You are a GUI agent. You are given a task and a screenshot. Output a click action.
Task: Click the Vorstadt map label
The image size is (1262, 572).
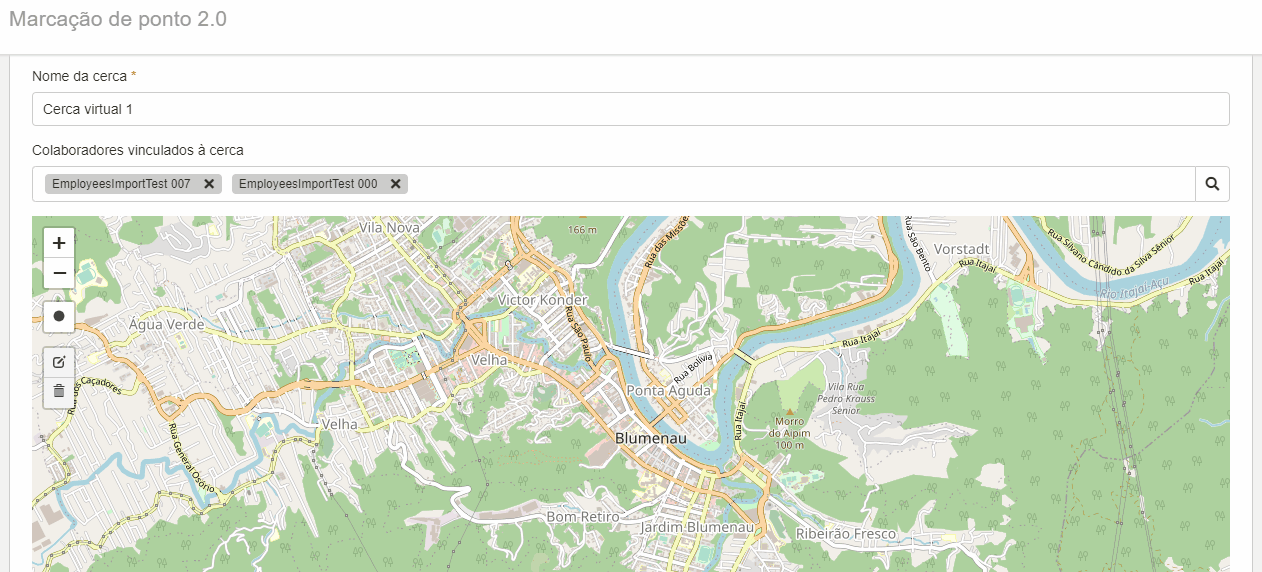(x=961, y=248)
